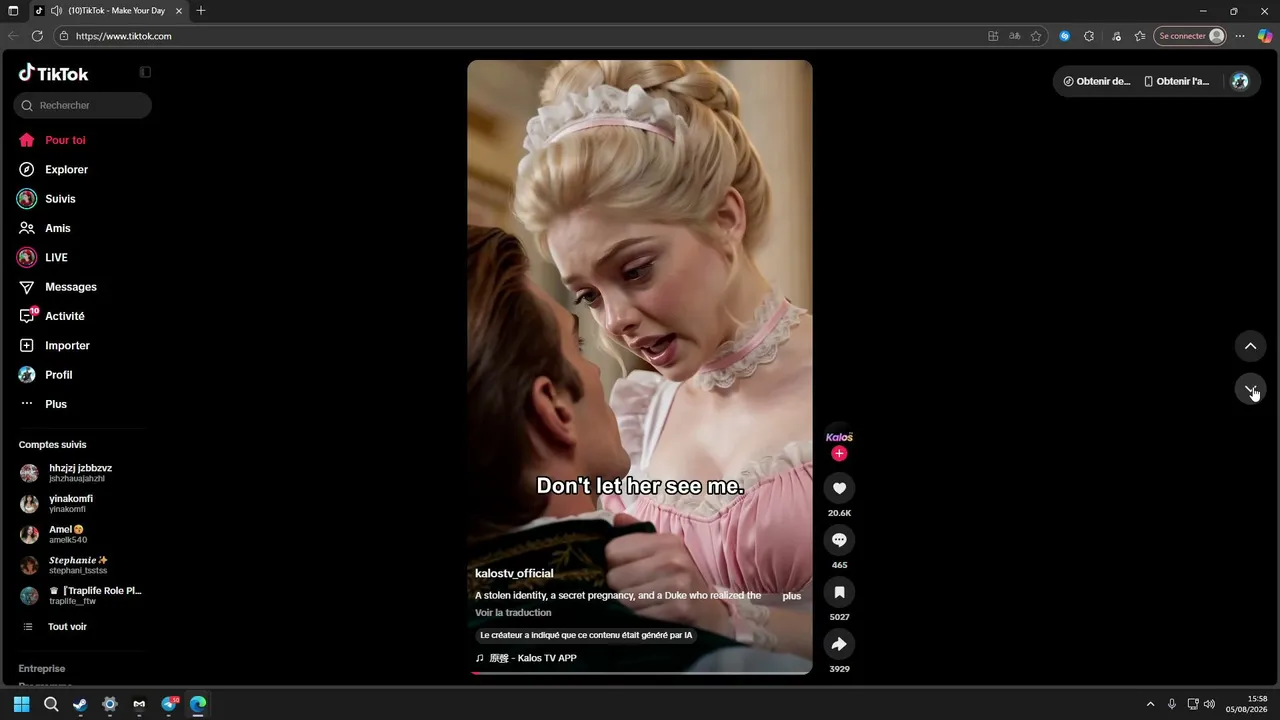Bookmark the video with 5027 saves
1280x720 pixels.
(x=839, y=592)
